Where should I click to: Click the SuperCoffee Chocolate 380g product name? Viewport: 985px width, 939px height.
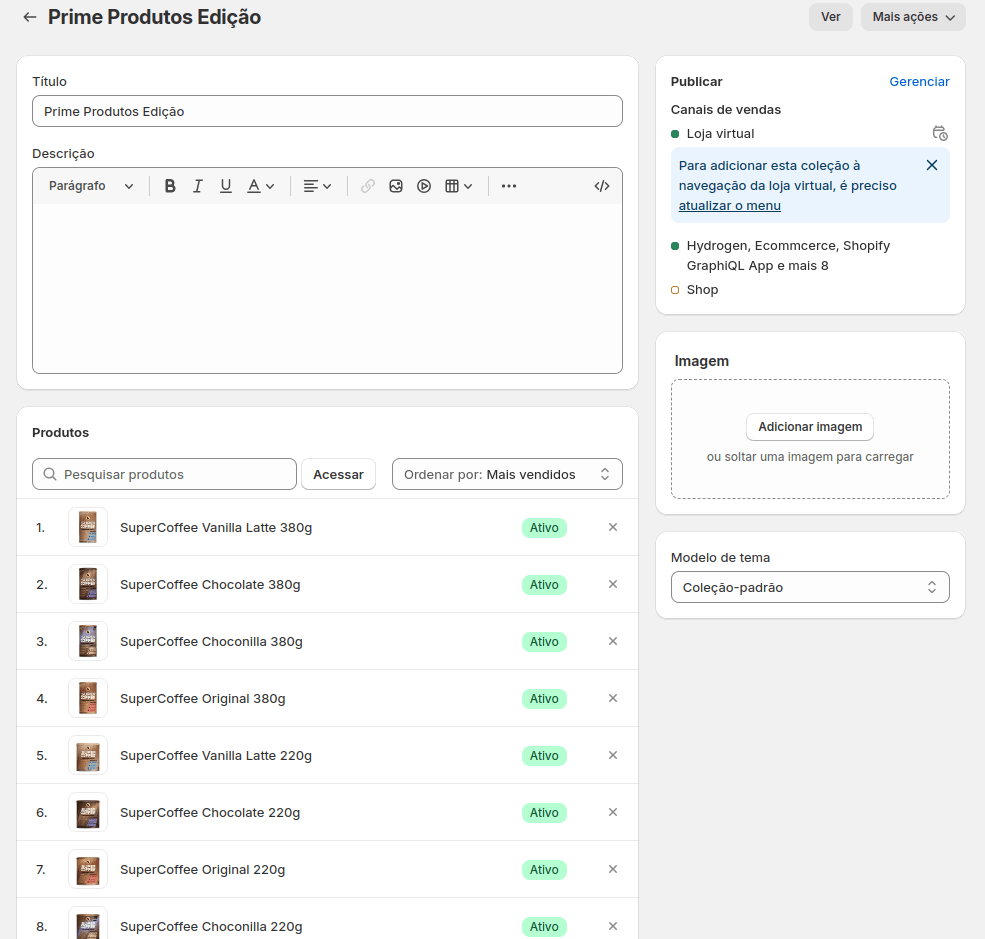210,585
